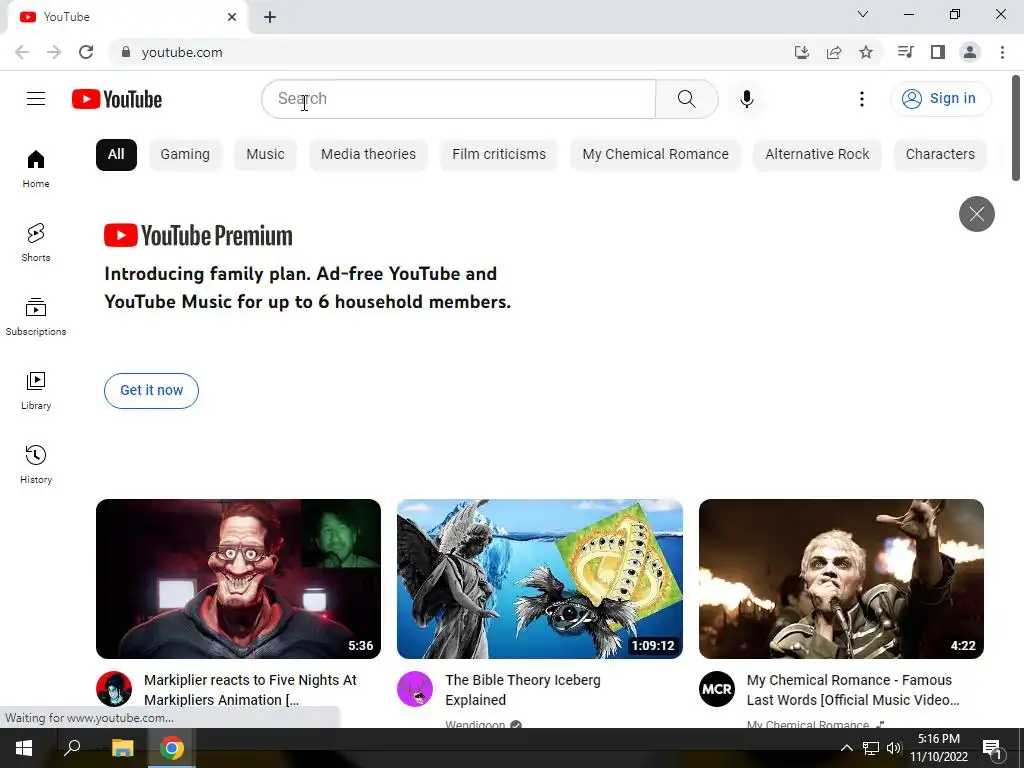Open Wendigoon channel avatar
The height and width of the screenshot is (768, 1024).
415,689
